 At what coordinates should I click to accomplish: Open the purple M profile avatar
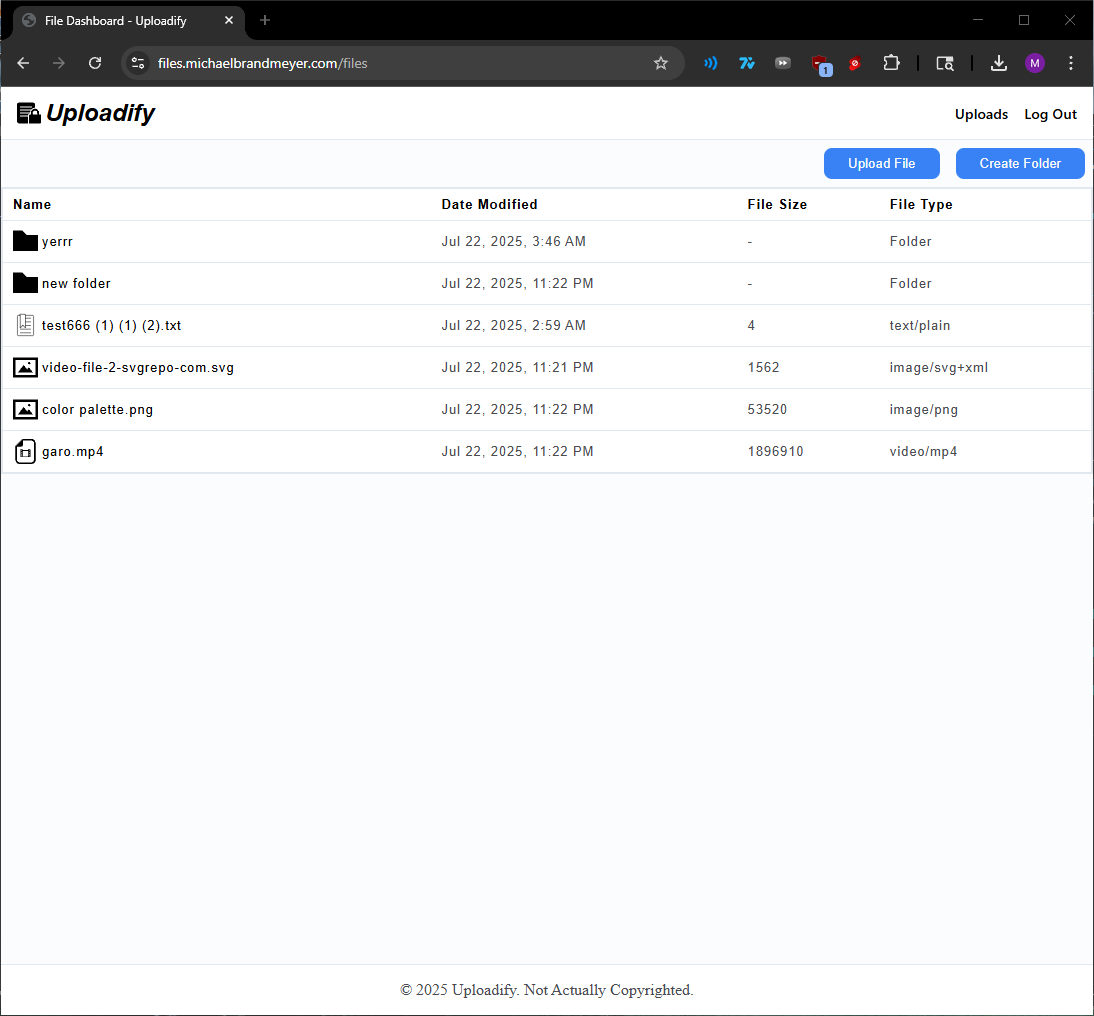(1035, 64)
